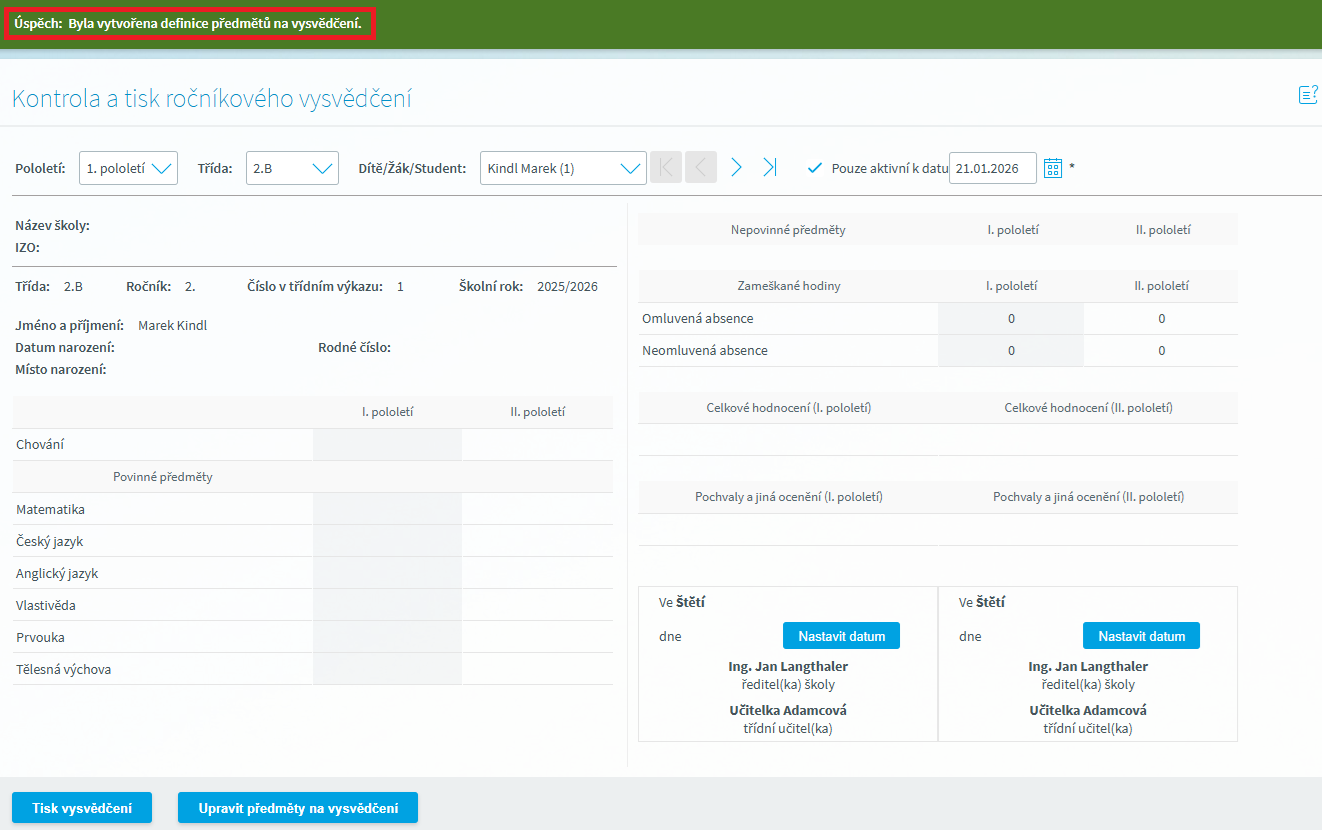
Task: Click the date field showing 21.01.2026
Action: pos(992,168)
